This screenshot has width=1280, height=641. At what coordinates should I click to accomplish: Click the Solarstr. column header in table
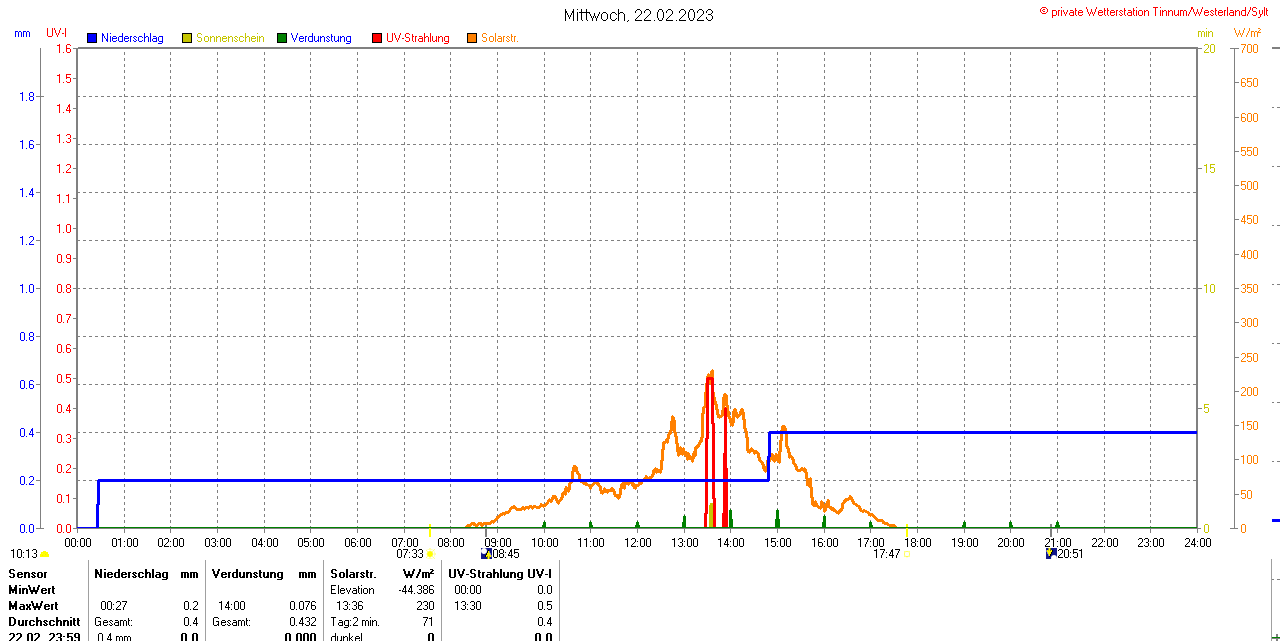pos(352,574)
